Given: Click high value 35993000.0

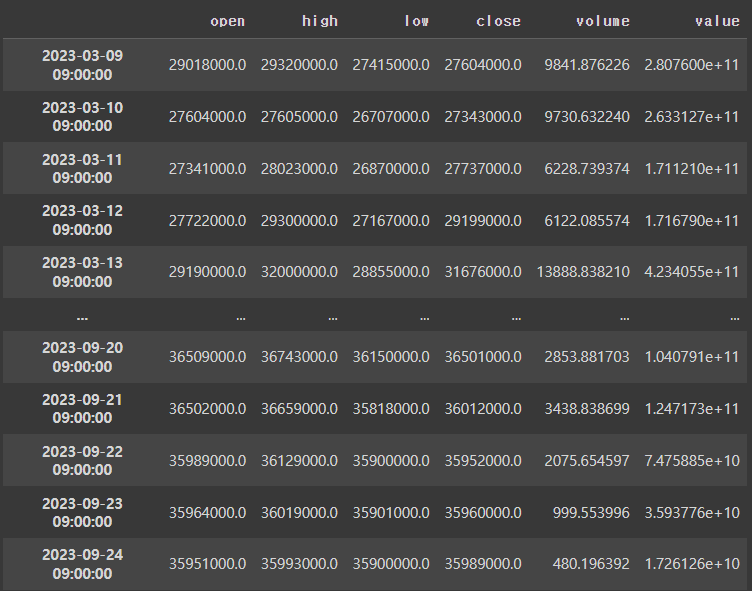Looking at the screenshot, I should [299, 564].
